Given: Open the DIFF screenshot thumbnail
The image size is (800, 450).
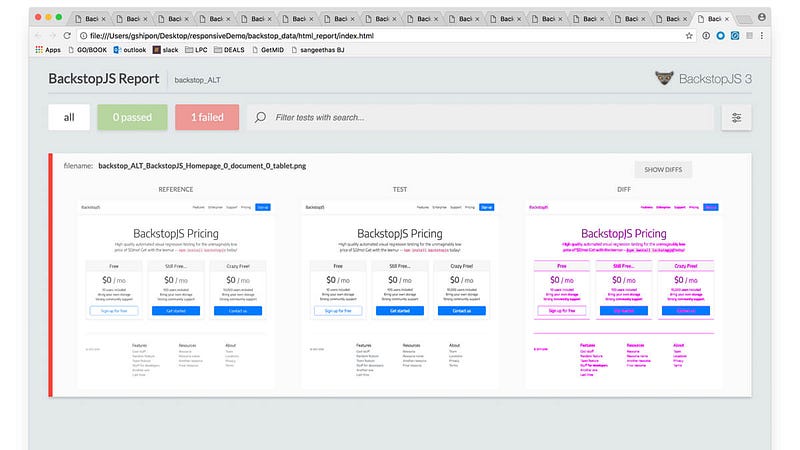Looking at the screenshot, I should [x=624, y=294].
